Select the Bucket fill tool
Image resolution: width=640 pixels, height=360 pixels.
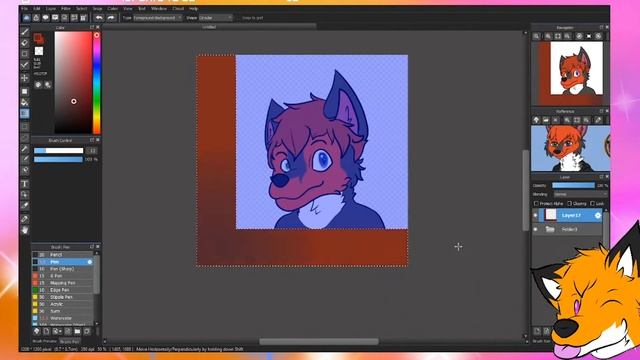(25, 102)
